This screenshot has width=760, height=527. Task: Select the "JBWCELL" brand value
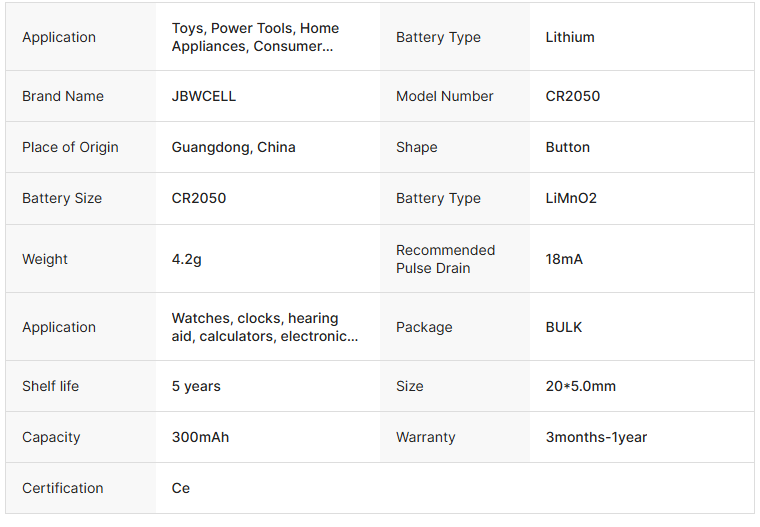(204, 96)
